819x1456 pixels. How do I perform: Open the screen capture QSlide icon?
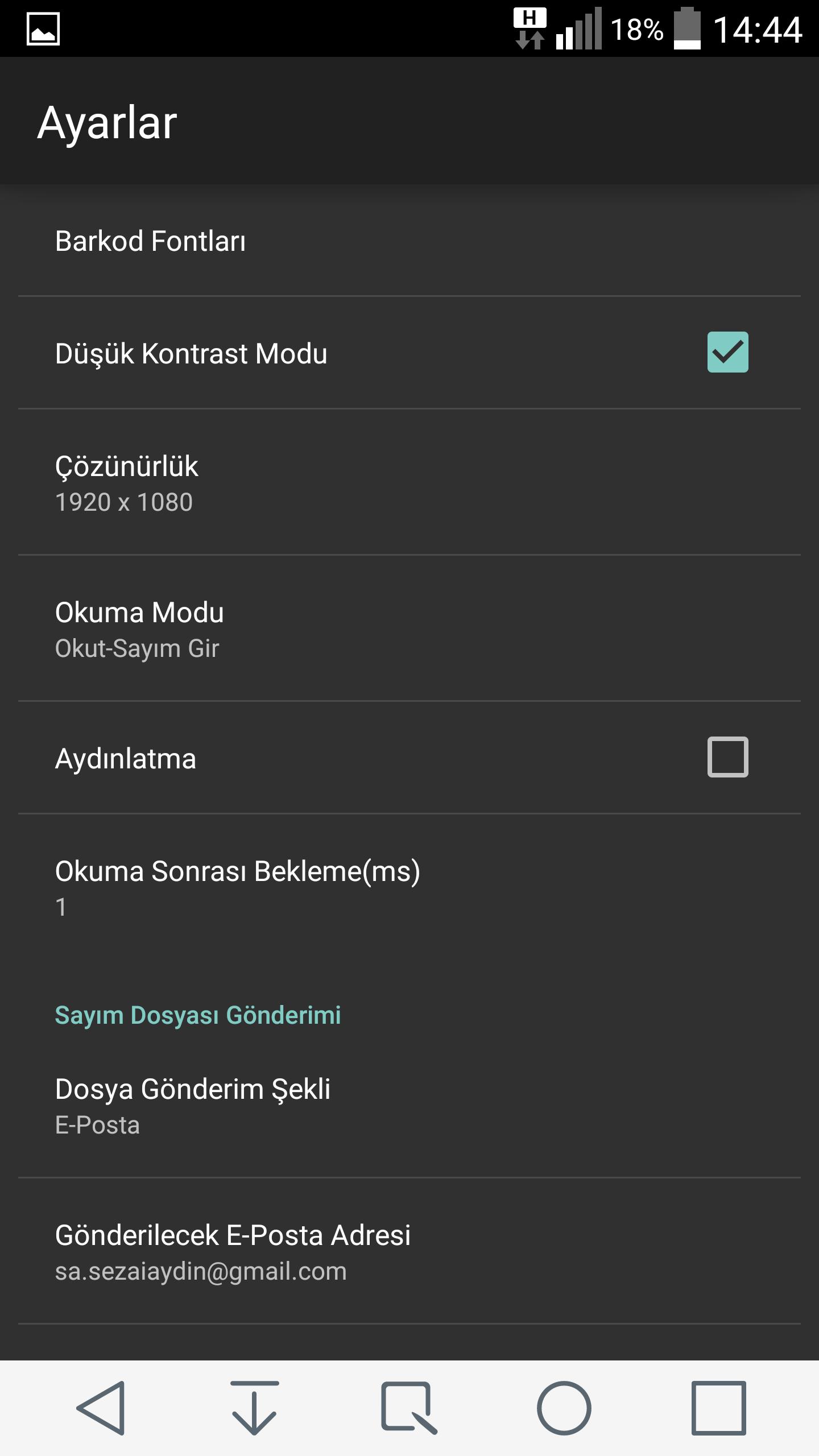point(408,1408)
